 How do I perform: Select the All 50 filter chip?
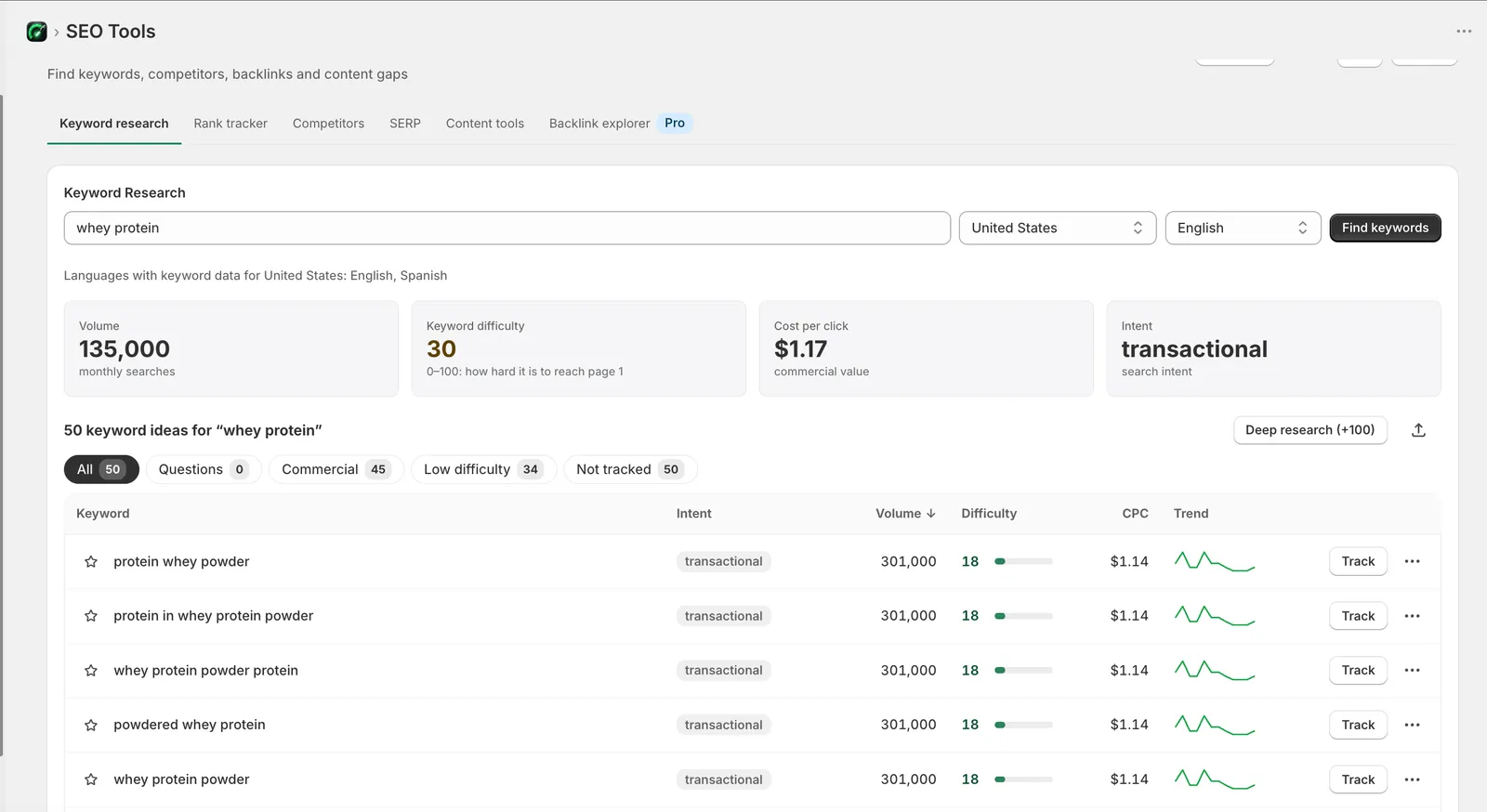[101, 469]
